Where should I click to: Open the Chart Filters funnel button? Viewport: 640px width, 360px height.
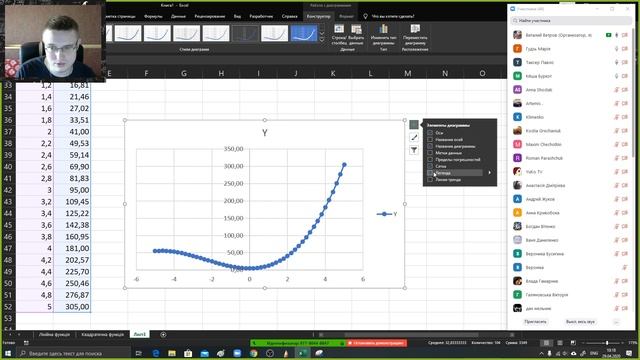[414, 150]
